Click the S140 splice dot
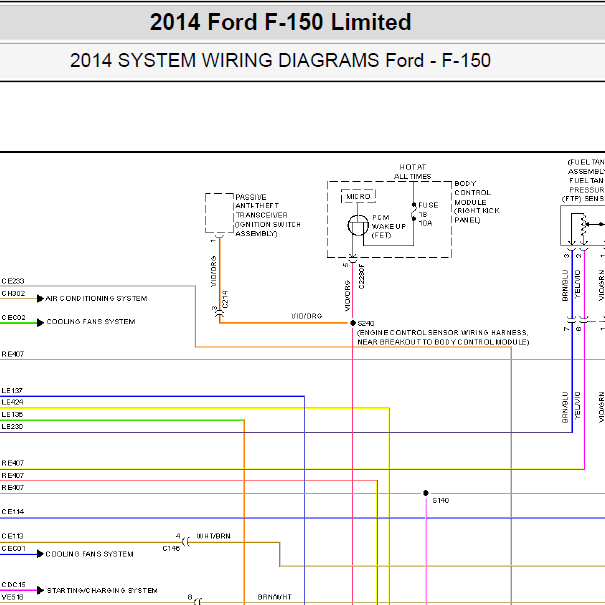Screen dimensions: 605x605 (x=426, y=493)
